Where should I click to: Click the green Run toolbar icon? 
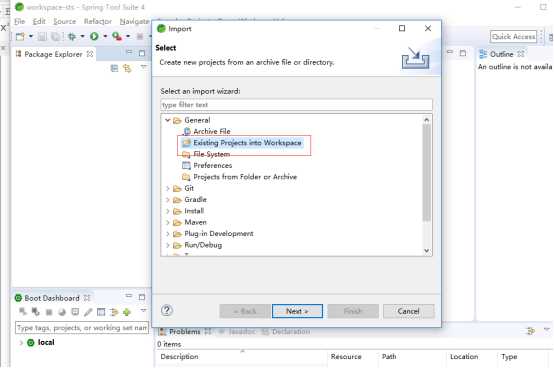tap(94, 36)
